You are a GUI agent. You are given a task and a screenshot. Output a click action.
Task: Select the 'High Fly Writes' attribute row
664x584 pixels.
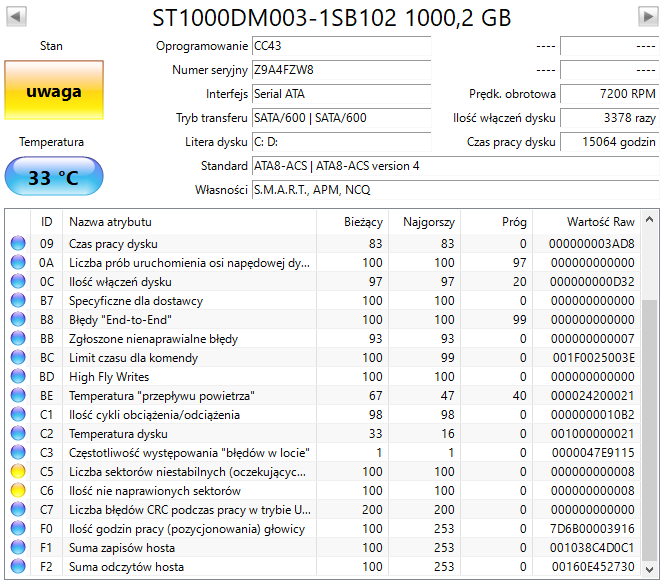(190, 377)
